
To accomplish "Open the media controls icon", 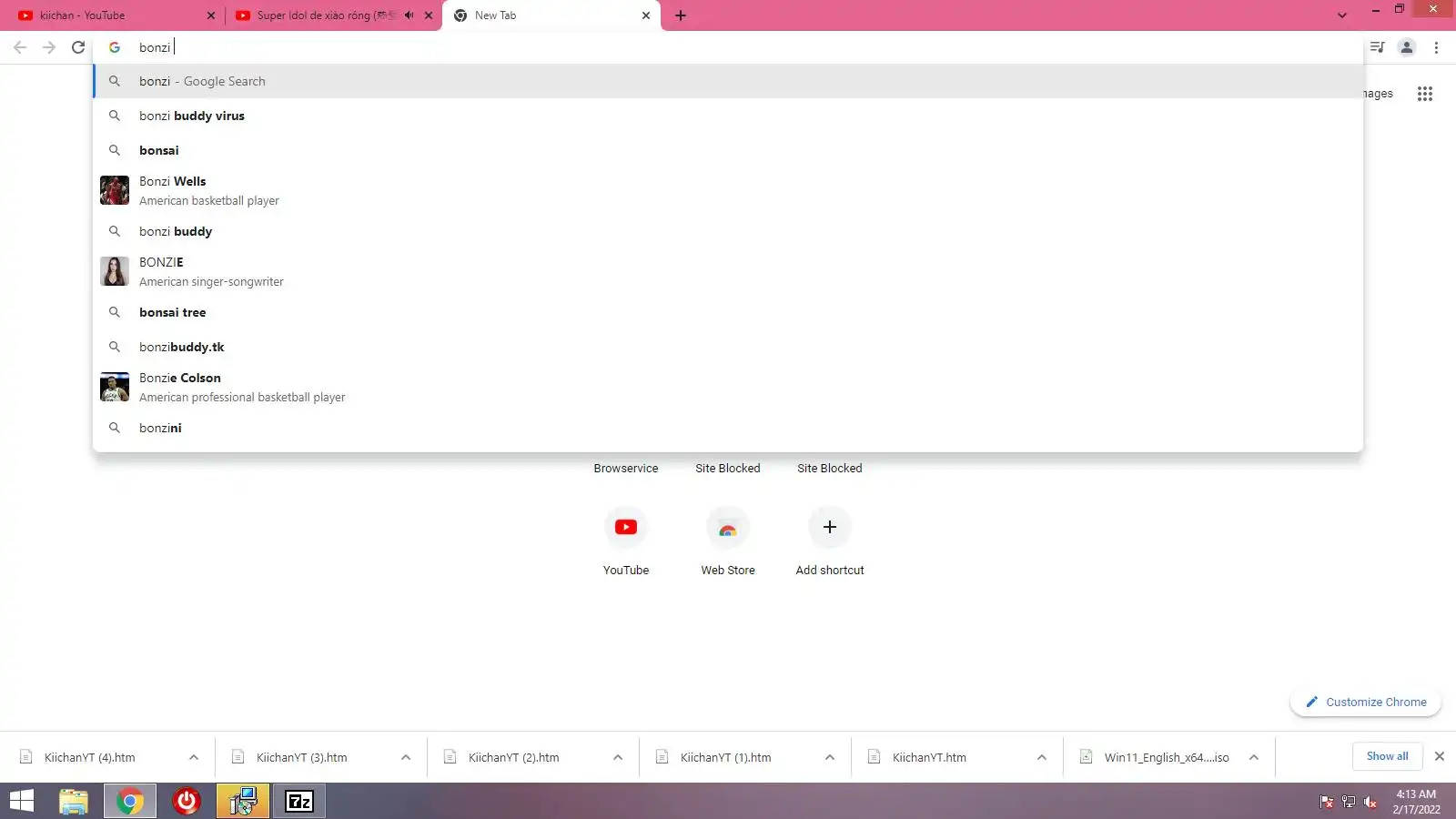I will [x=1378, y=47].
